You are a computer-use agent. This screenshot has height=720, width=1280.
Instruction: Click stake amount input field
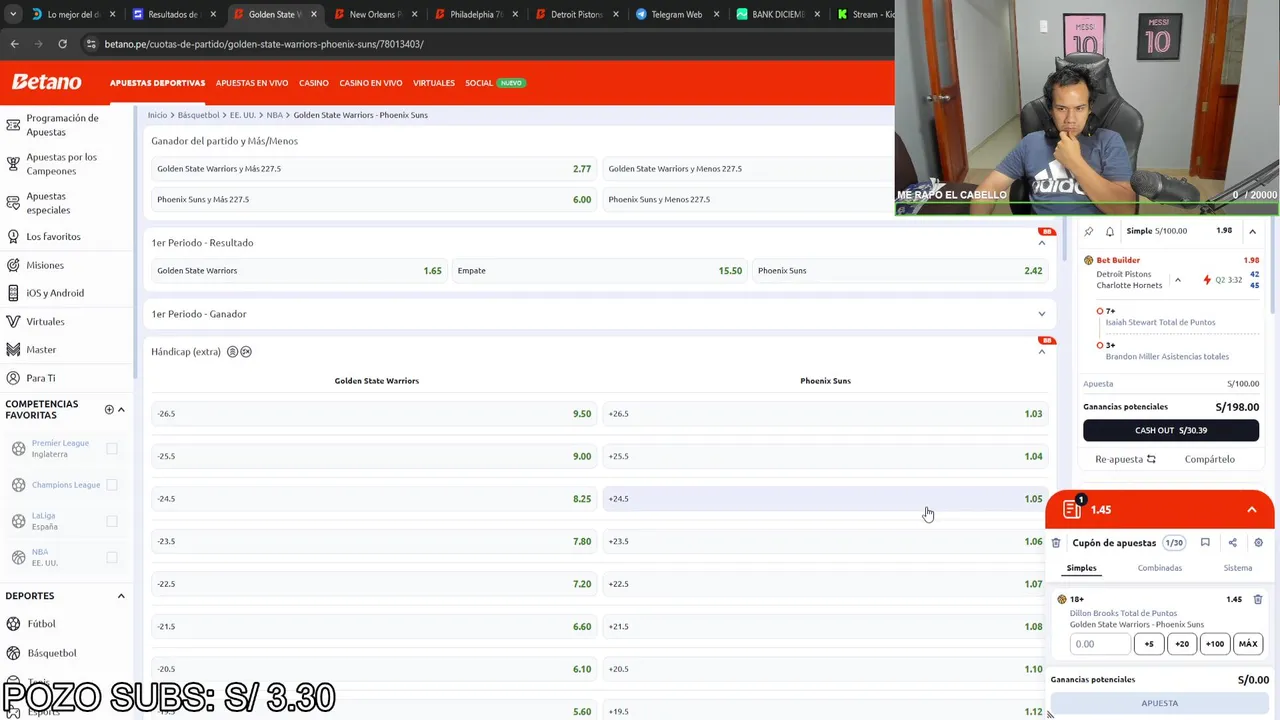pos(1100,644)
